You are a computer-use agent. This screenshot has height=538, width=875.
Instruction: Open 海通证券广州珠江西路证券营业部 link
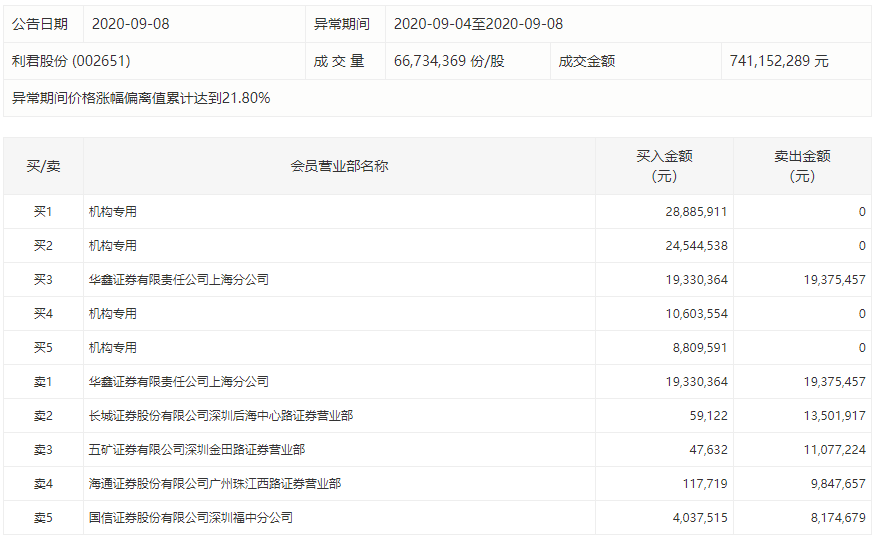tap(215, 484)
